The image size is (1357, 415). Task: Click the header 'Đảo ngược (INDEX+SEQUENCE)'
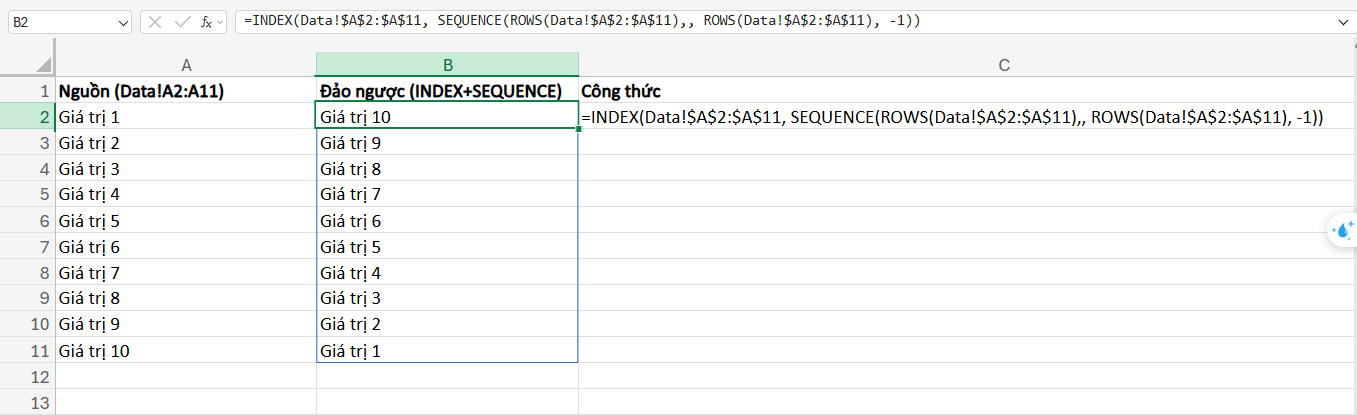tap(447, 91)
